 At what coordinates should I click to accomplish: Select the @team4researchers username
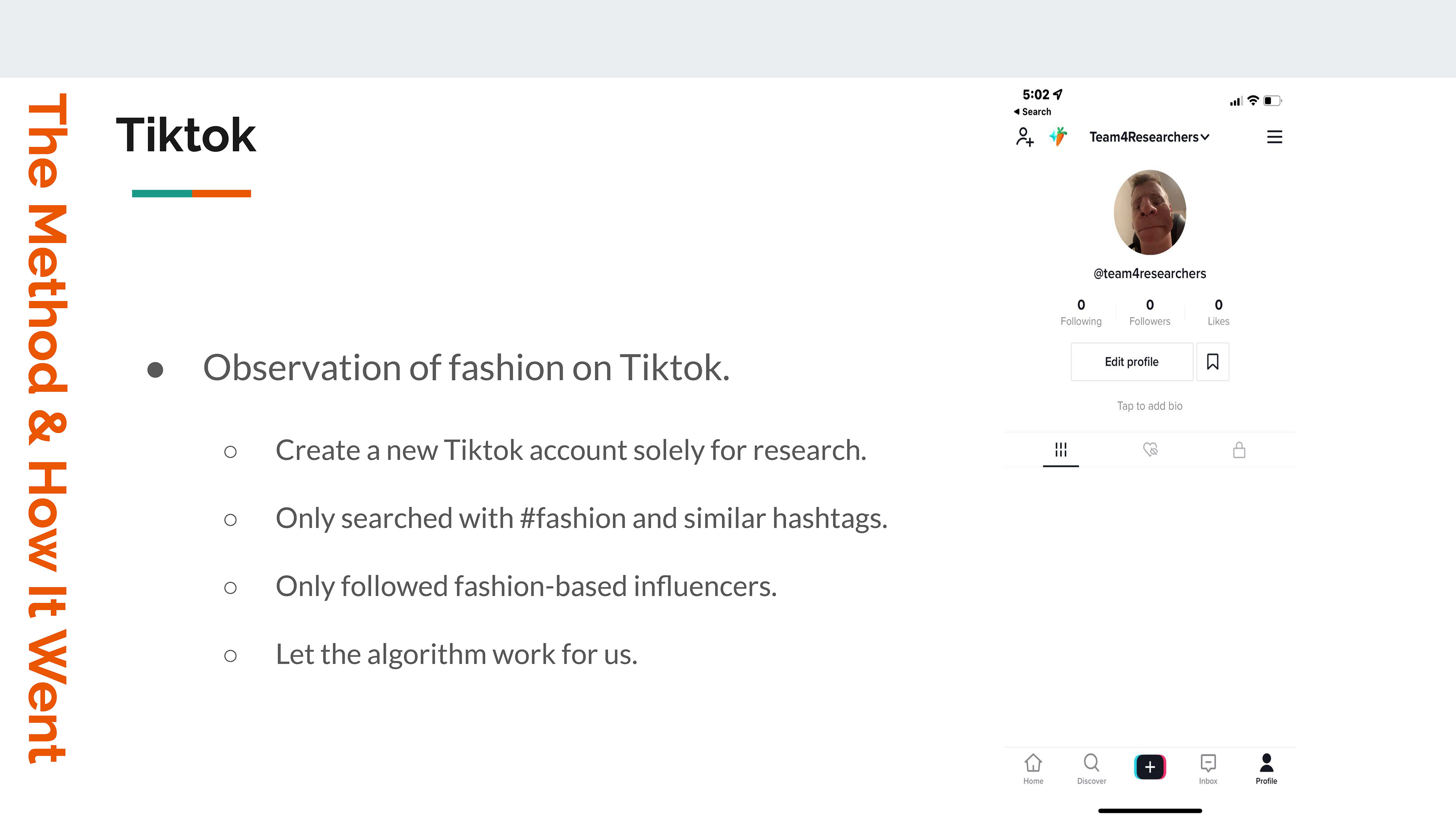[1150, 273]
